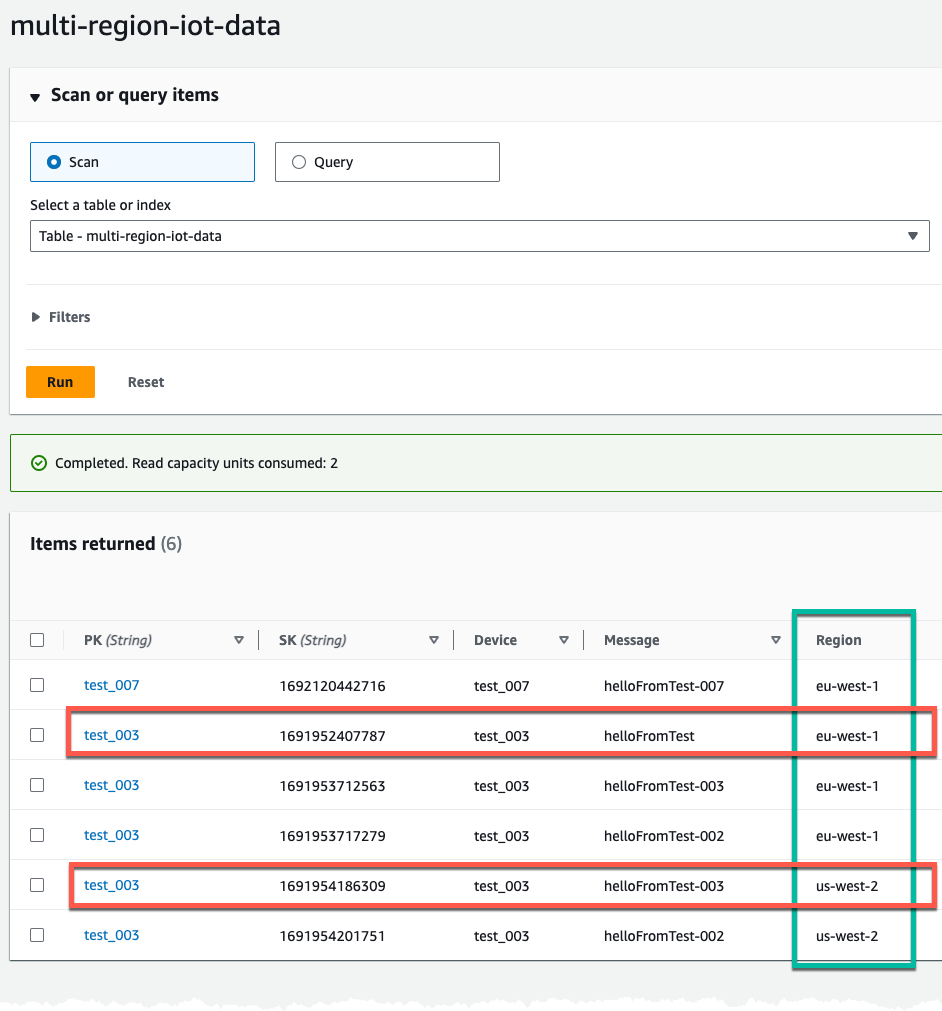Tick checkbox for row with SK 1691953717279
Image resolution: width=942 pixels, height=1011 pixels.
(x=37, y=835)
